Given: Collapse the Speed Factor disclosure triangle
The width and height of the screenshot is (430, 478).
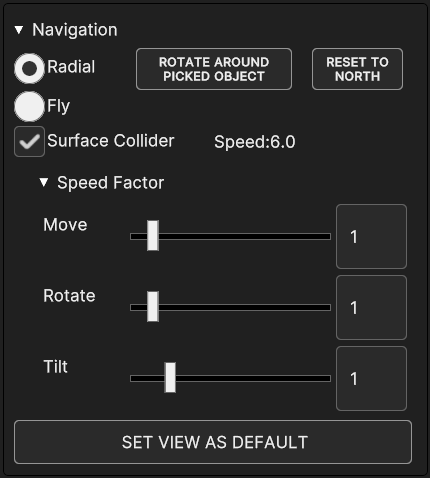Looking at the screenshot, I should point(44,182).
